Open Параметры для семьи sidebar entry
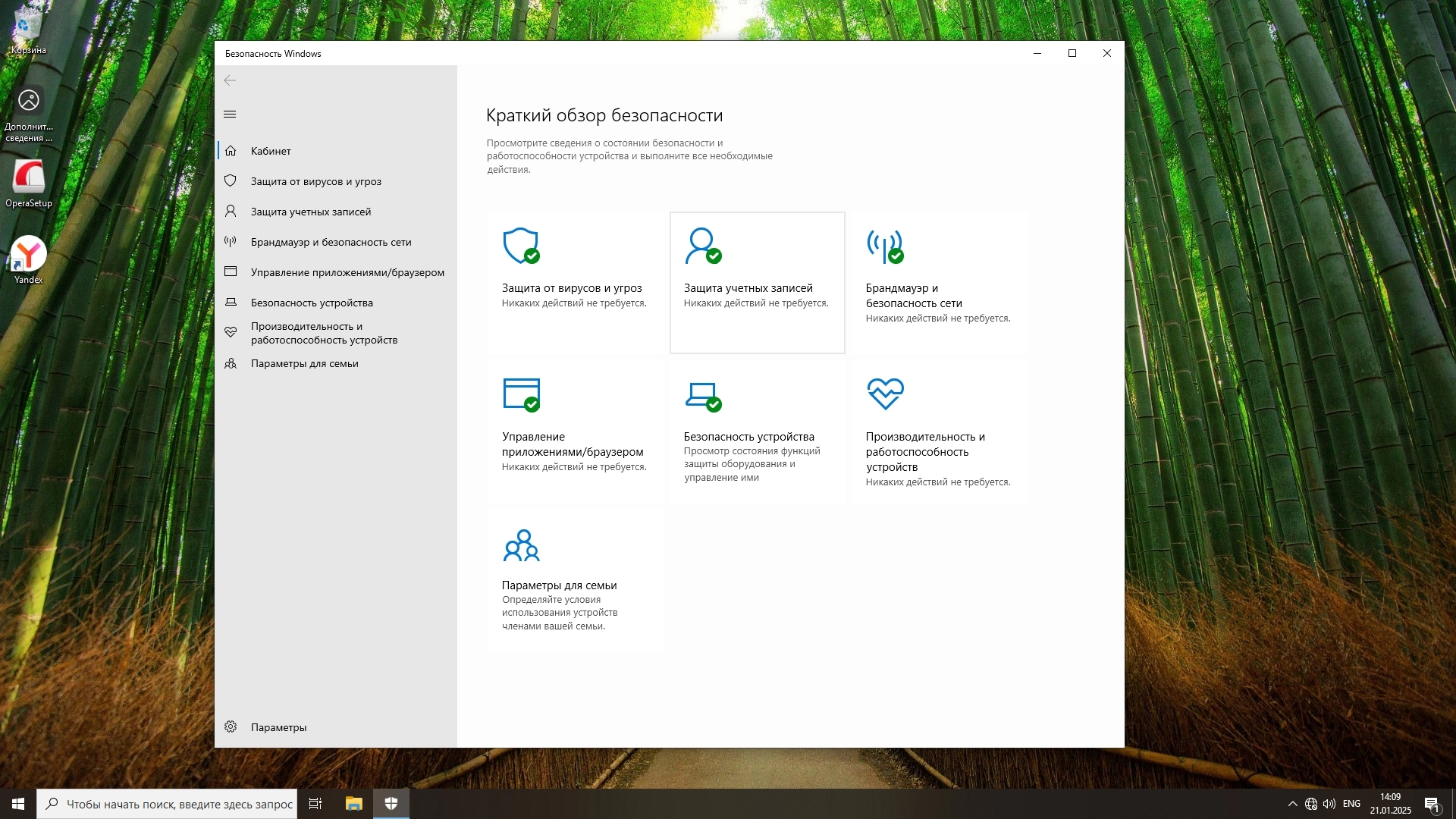 pos(304,363)
